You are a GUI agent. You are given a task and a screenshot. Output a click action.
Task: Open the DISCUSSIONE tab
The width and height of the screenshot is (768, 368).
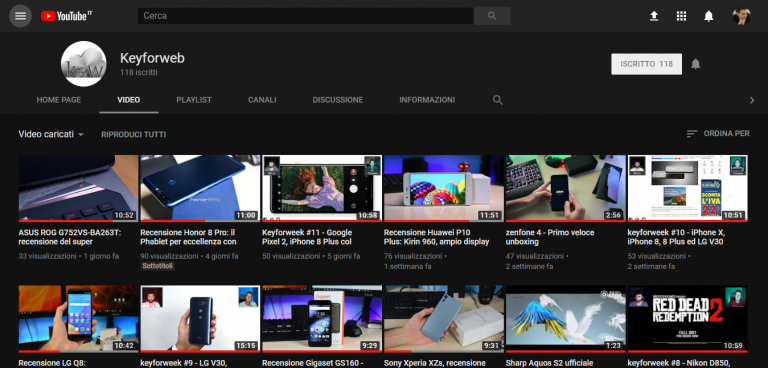[x=338, y=100]
